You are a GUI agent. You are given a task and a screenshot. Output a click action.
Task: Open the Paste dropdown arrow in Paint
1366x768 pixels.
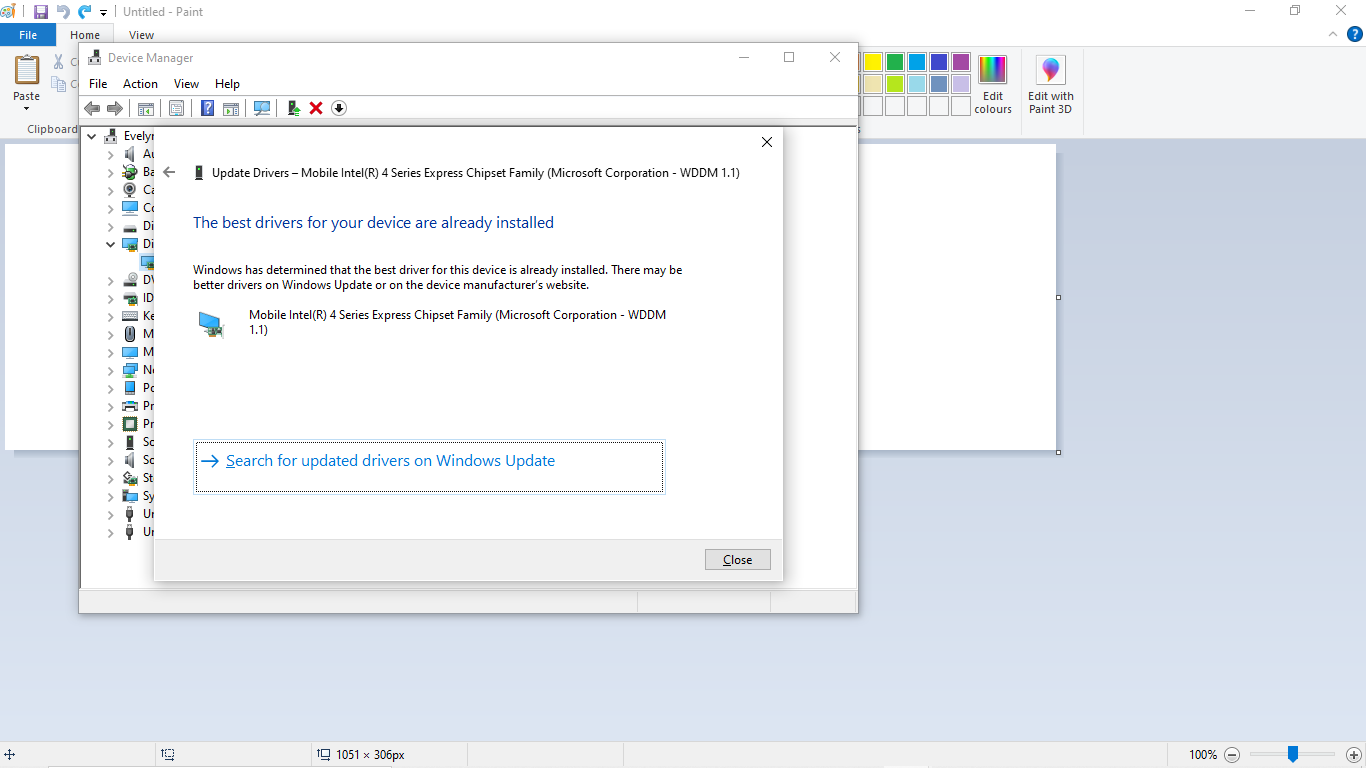coord(27,109)
